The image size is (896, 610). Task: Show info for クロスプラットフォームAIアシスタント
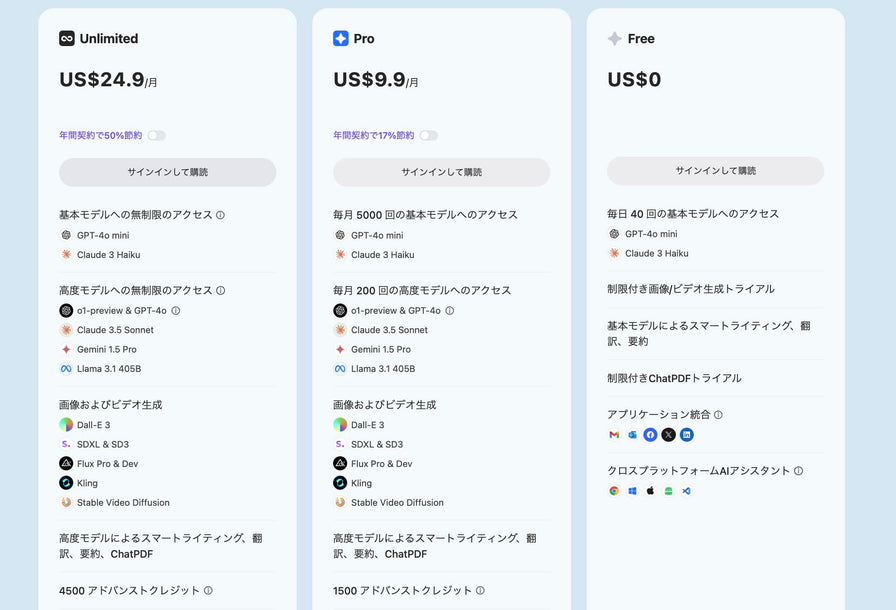[x=798, y=471]
